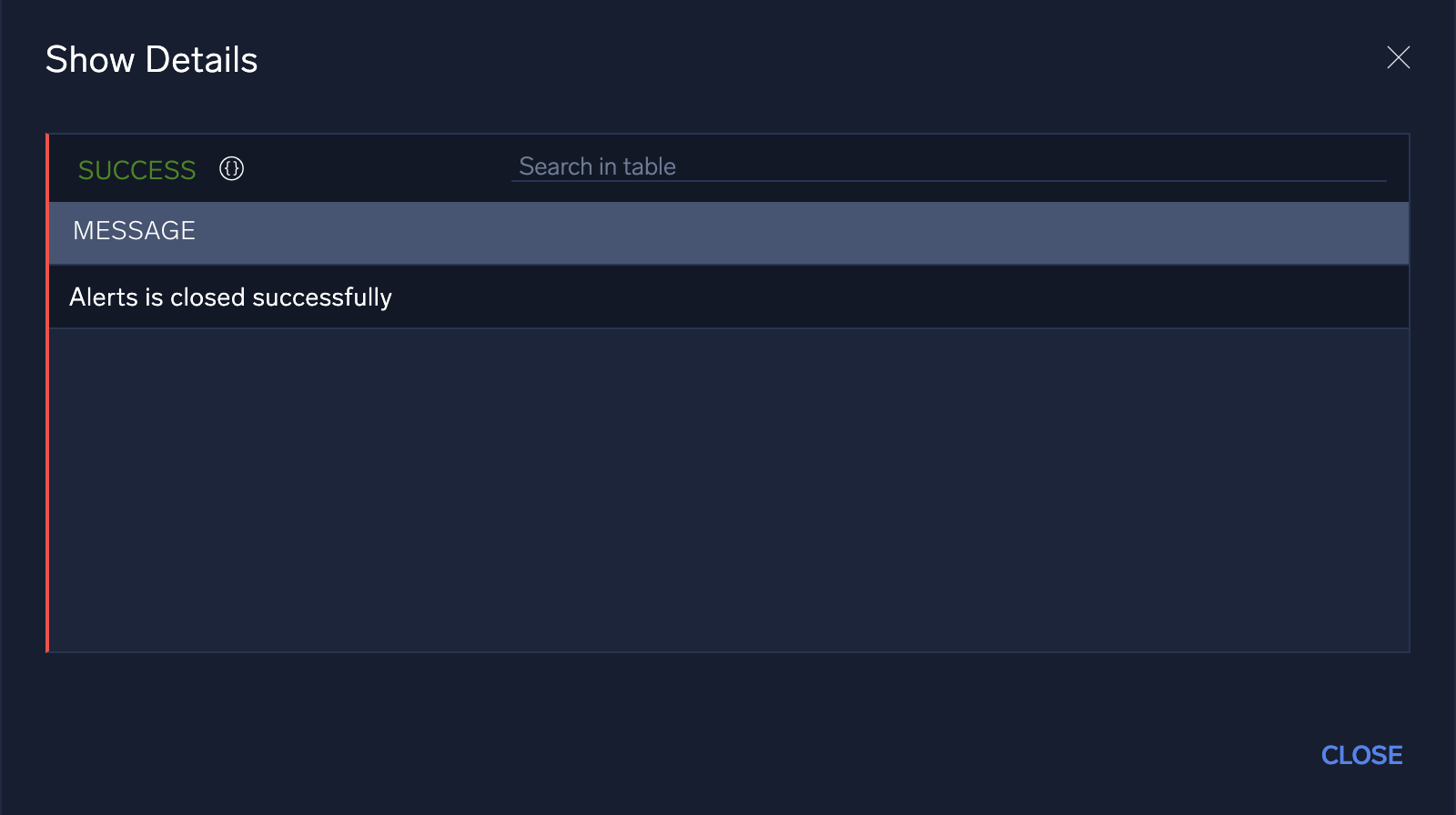This screenshot has width=1456, height=815.
Task: Sort by the MESSAGE column header
Action: click(134, 231)
